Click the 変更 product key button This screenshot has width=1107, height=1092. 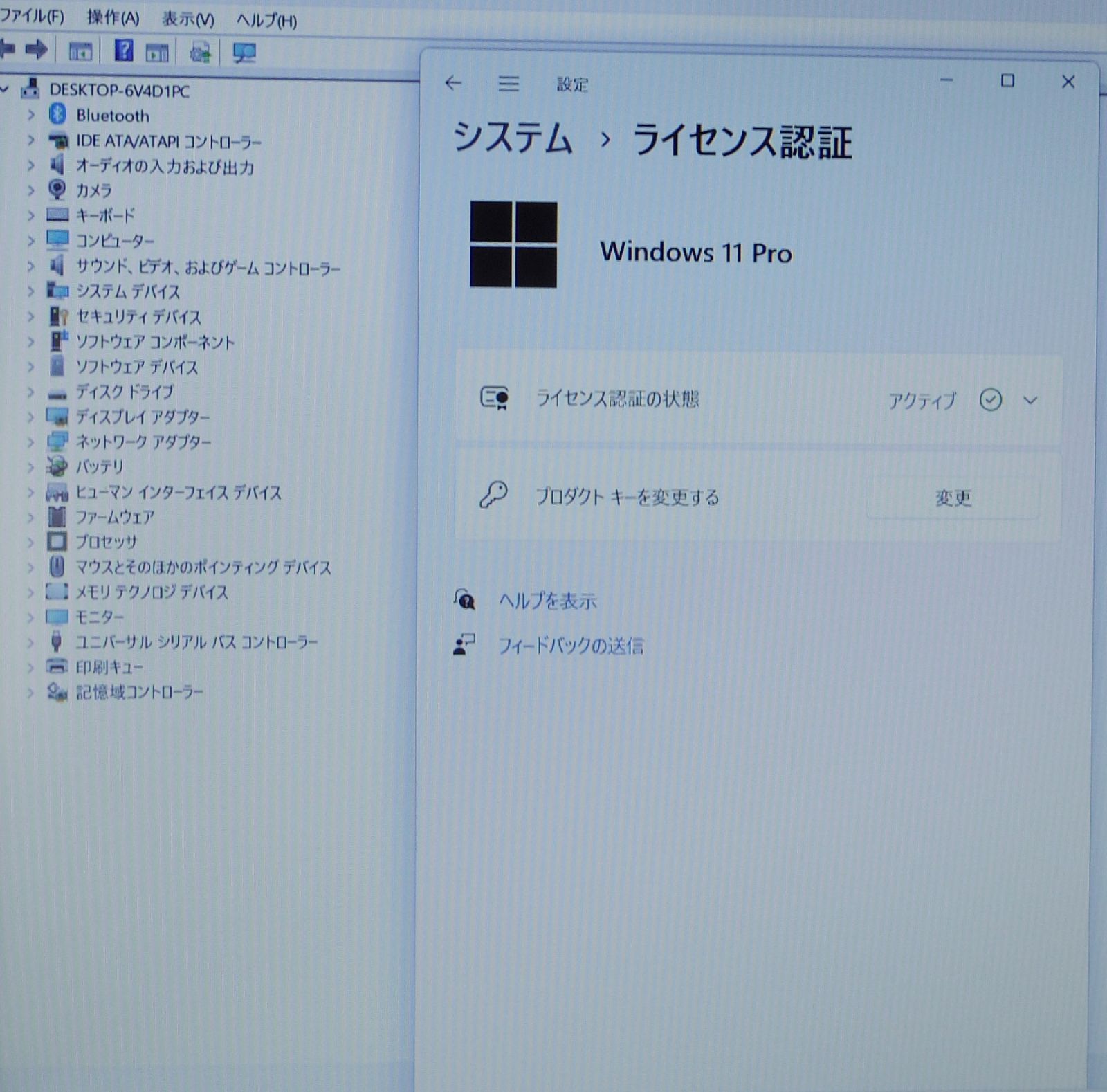953,498
